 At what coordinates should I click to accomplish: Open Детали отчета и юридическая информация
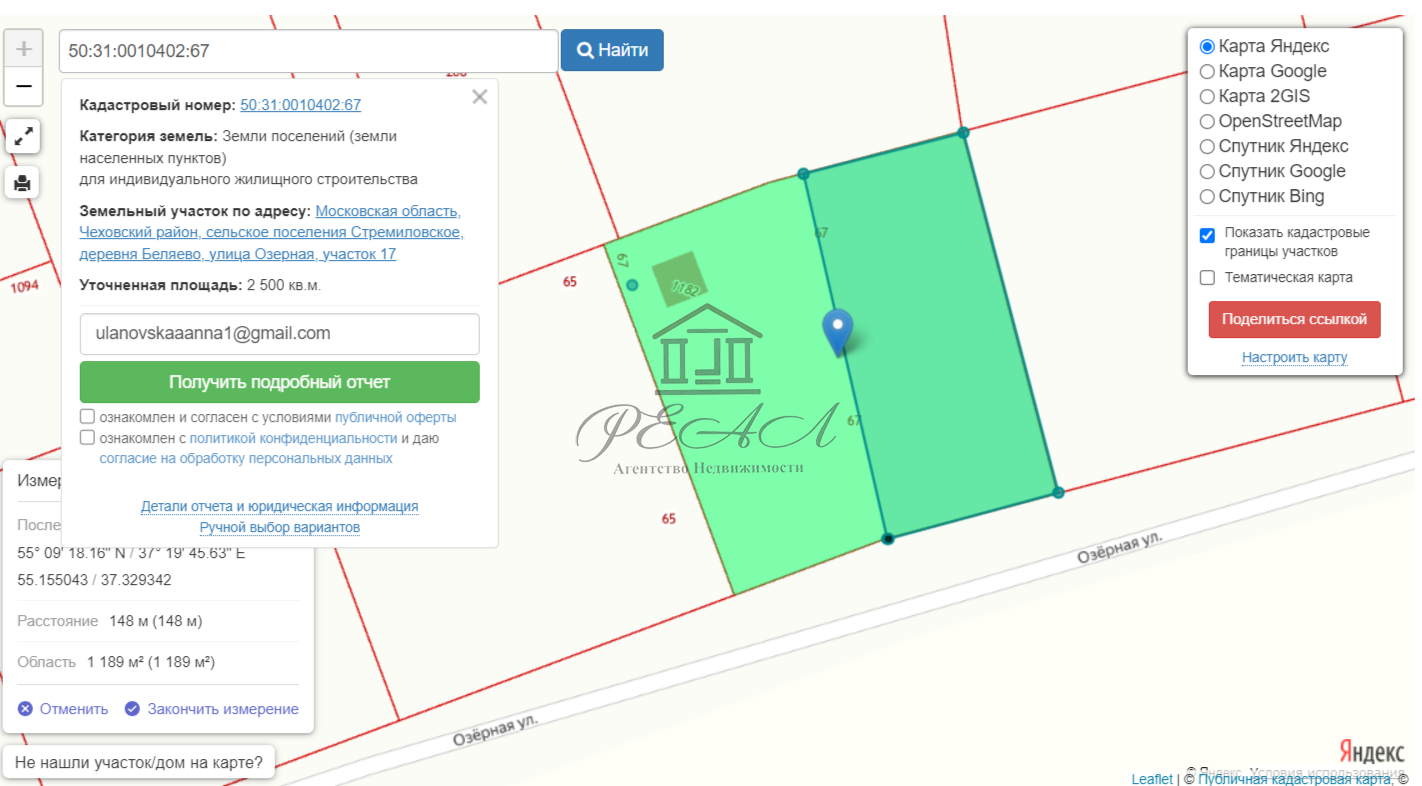coord(279,506)
